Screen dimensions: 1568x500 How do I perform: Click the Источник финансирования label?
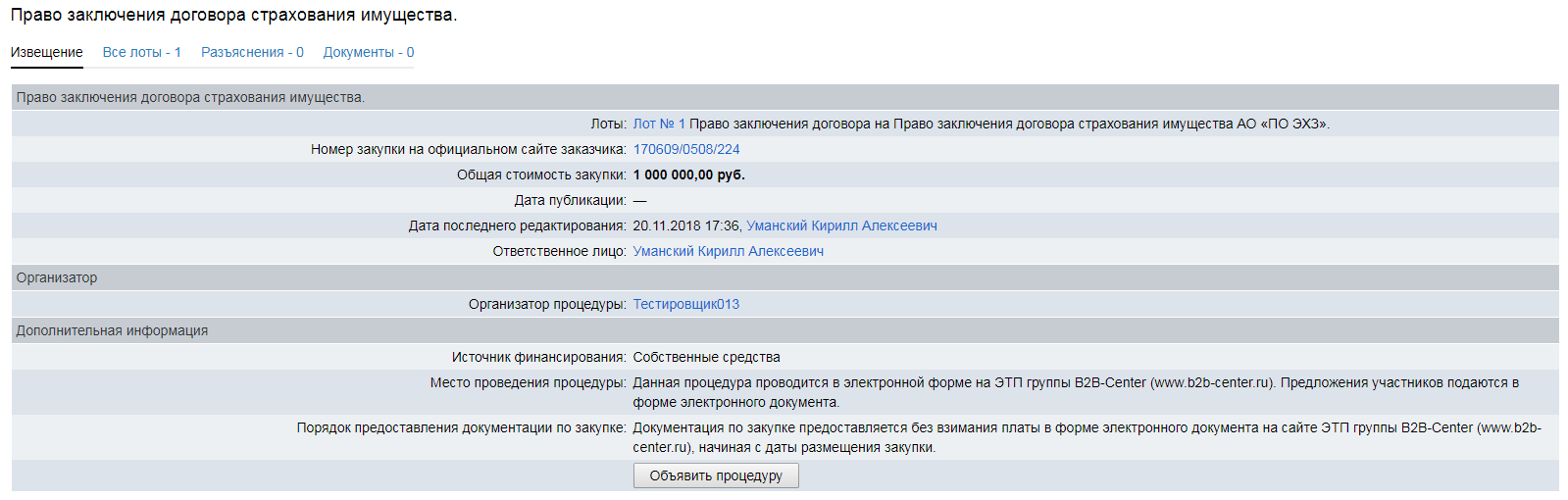(x=538, y=357)
